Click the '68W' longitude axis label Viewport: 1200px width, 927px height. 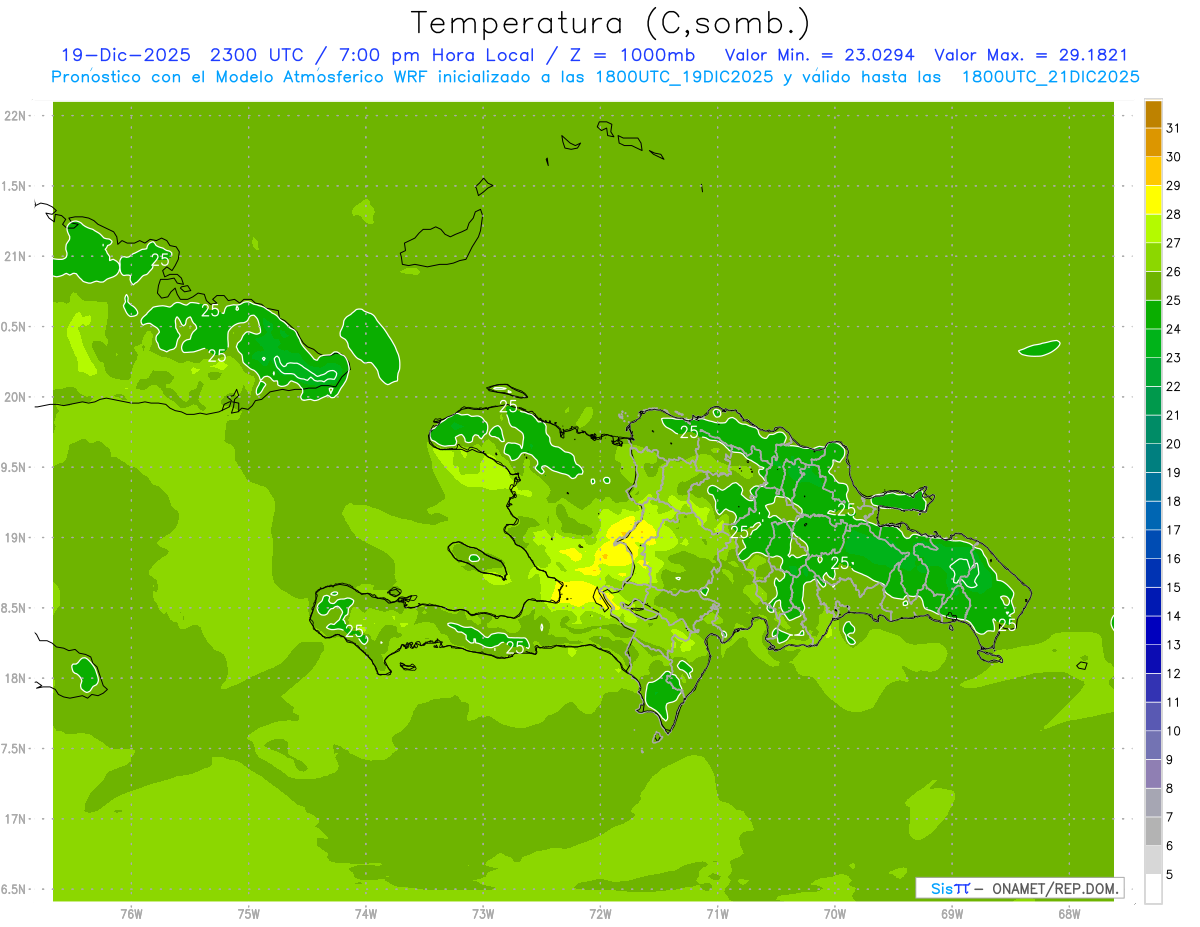pyautogui.click(x=1069, y=914)
